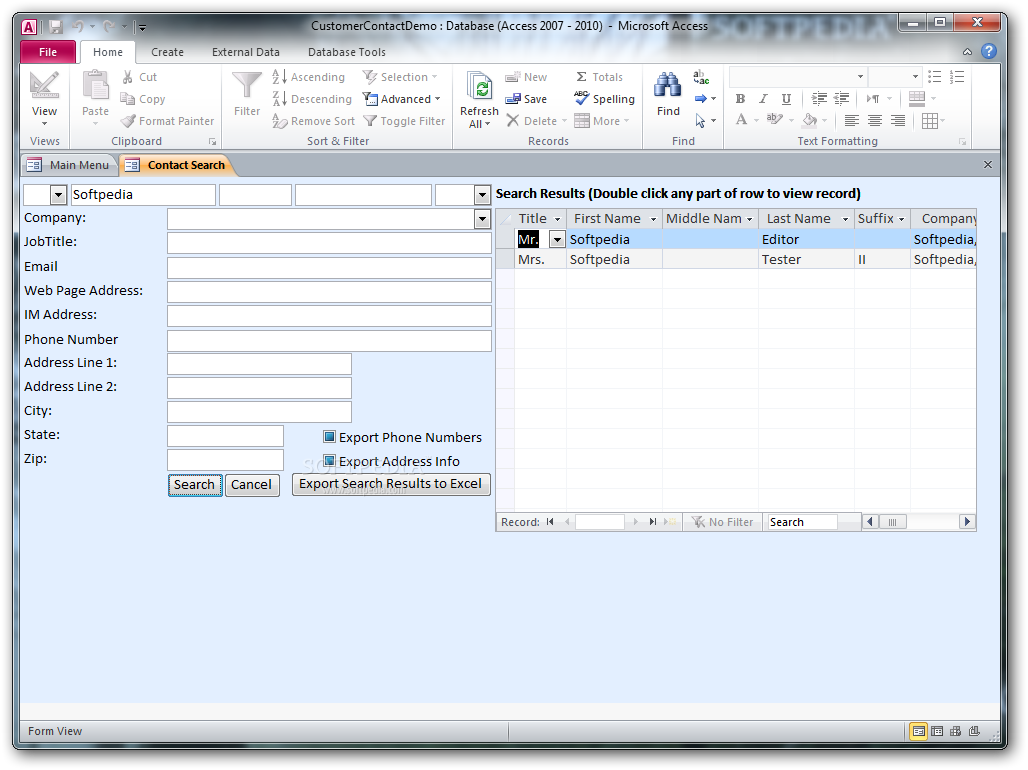Create a New record
Viewport: 1028px width, 770px height.
click(x=526, y=77)
